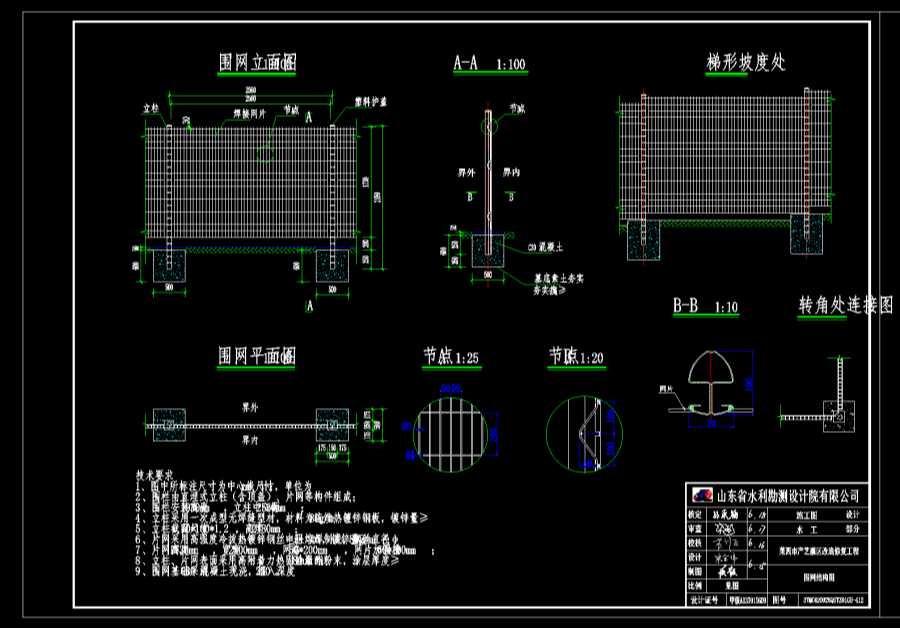The image size is (900, 628).
Task: Select the 梯形坡度处 heading text
Action: pos(744,62)
